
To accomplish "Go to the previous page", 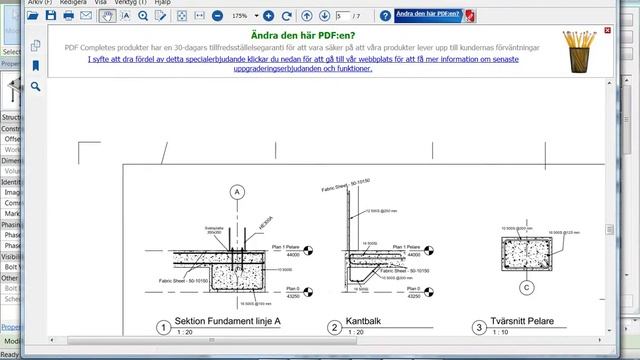I will coord(307,16).
